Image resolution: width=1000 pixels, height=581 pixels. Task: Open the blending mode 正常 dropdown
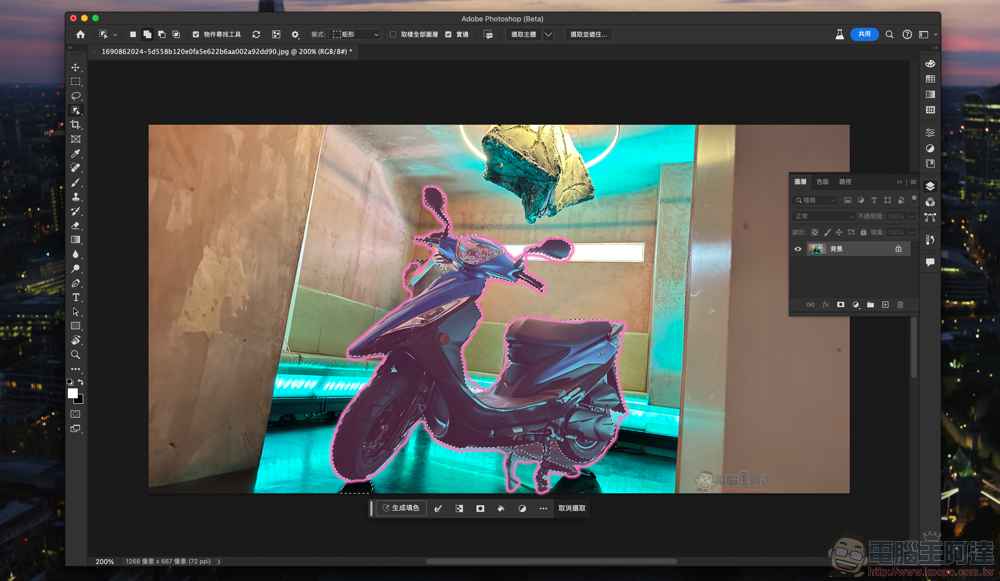823,216
